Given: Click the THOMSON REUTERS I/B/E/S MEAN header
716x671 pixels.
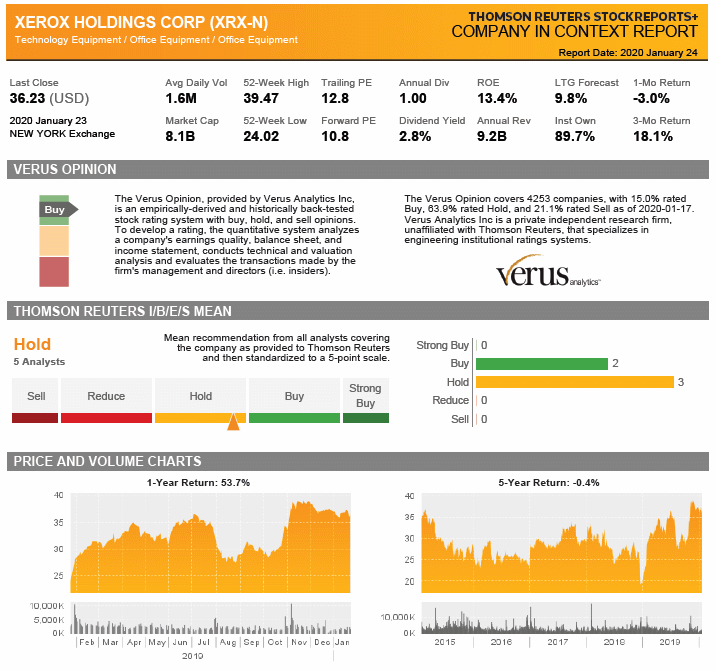Looking at the screenshot, I should (358, 311).
